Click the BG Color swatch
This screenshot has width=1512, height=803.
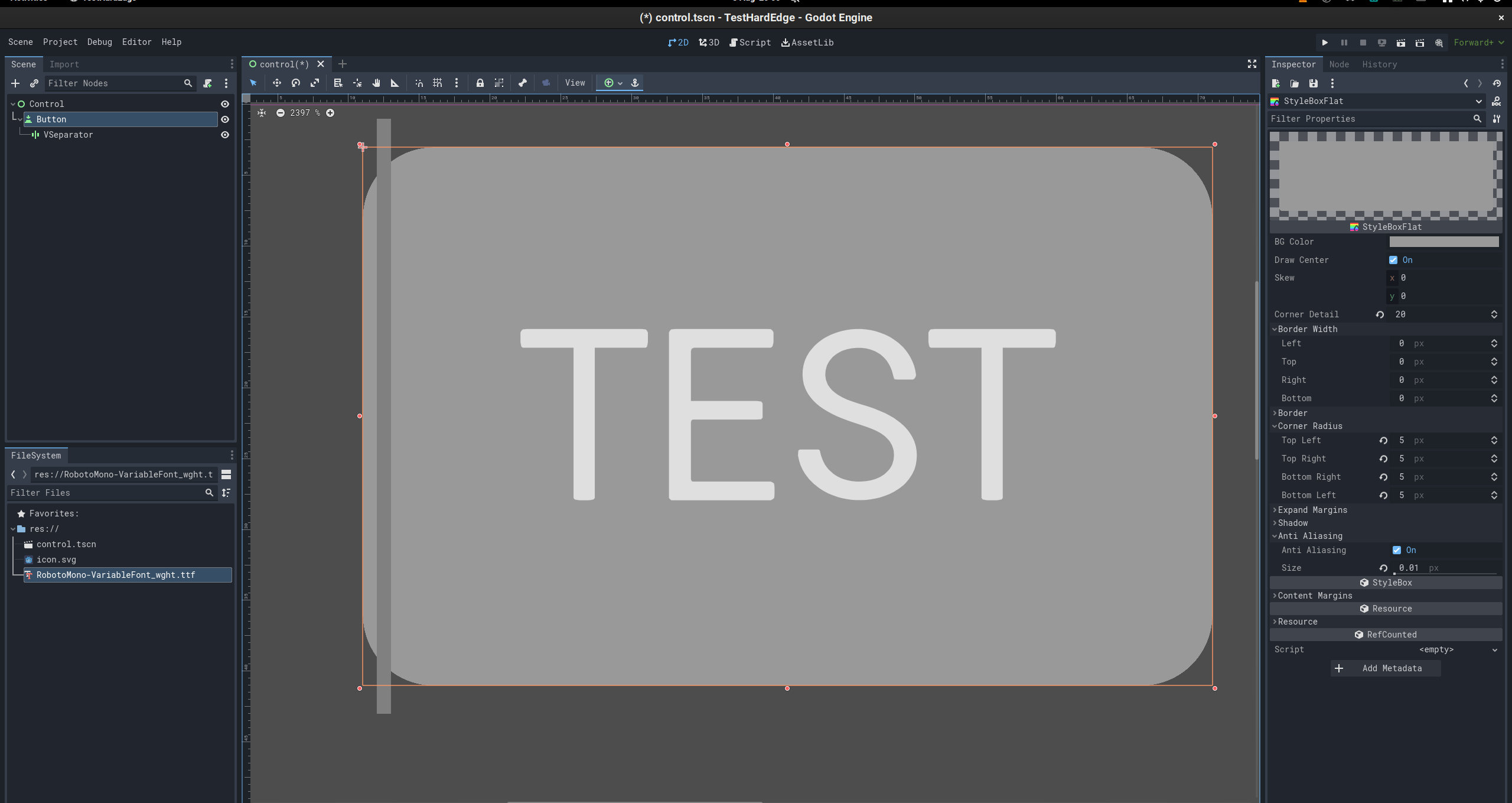pyautogui.click(x=1444, y=242)
